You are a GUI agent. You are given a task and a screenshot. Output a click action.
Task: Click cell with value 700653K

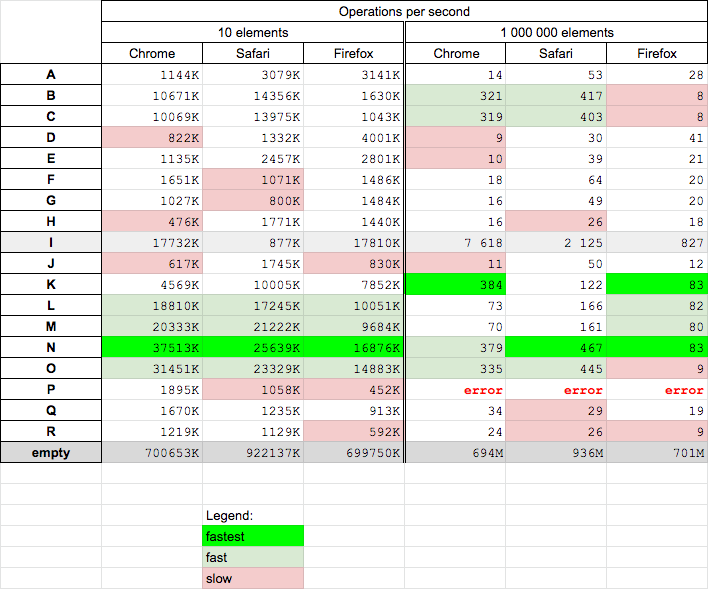152,452
